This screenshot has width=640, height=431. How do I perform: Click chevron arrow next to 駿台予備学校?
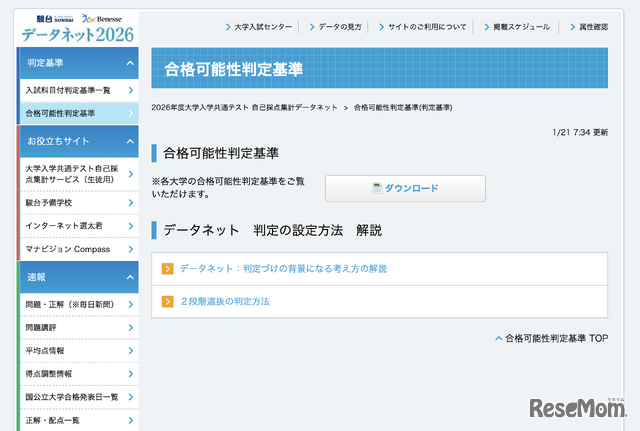coord(131,203)
